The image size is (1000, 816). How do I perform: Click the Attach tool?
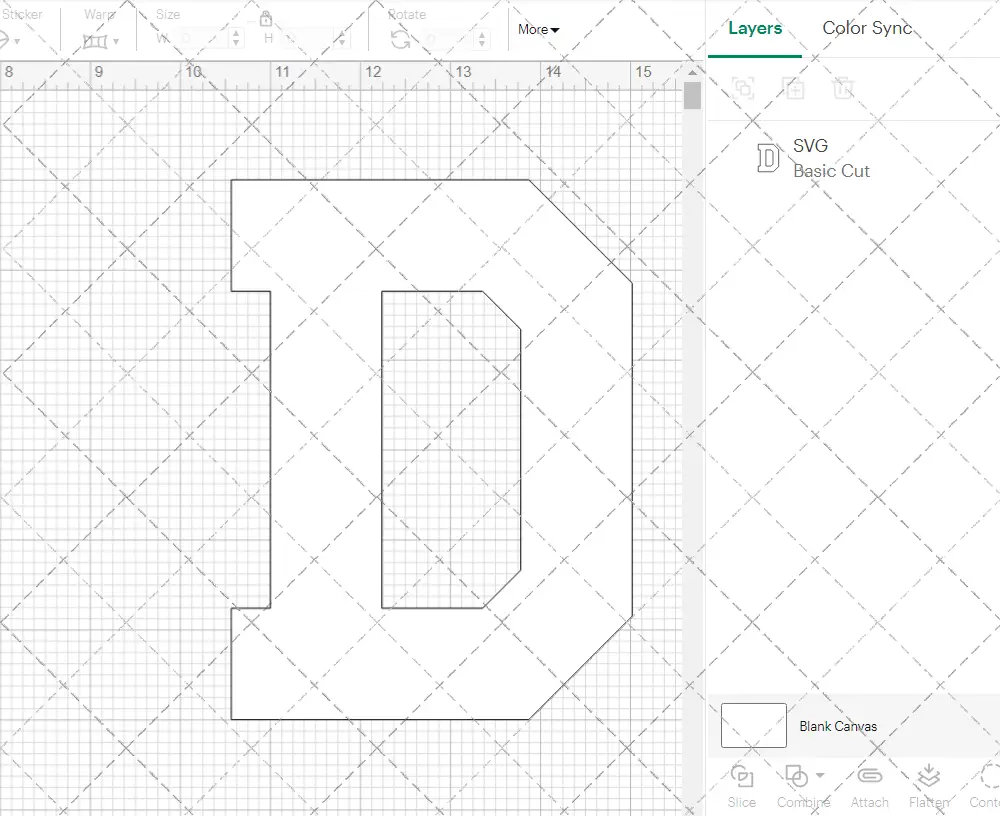tap(869, 787)
